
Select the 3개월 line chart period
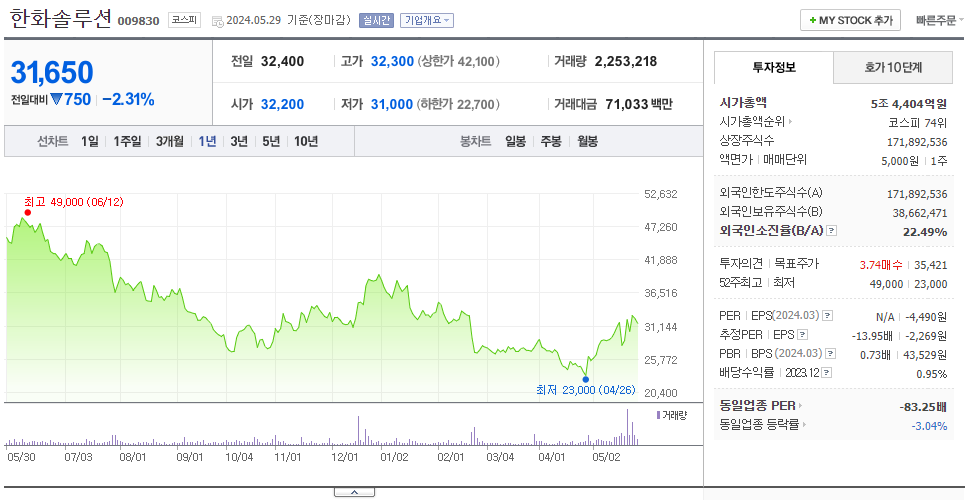170,141
